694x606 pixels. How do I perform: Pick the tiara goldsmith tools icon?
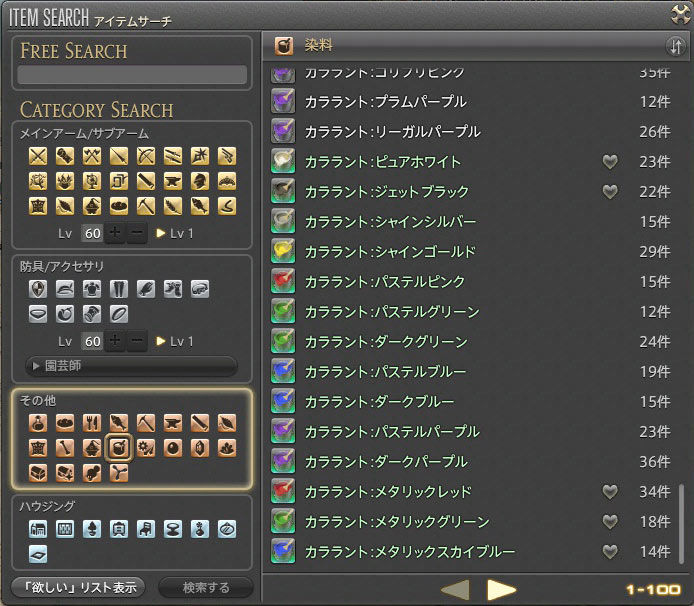[227, 181]
